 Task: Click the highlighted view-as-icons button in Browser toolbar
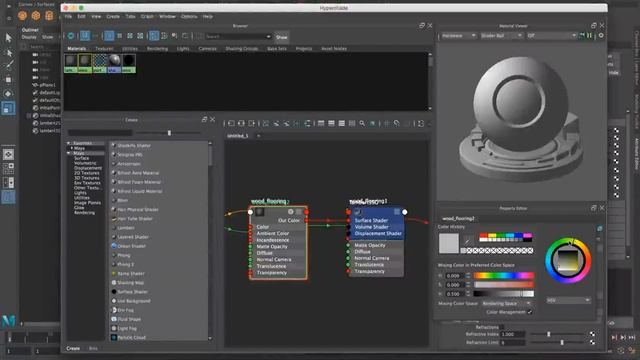coord(109,36)
